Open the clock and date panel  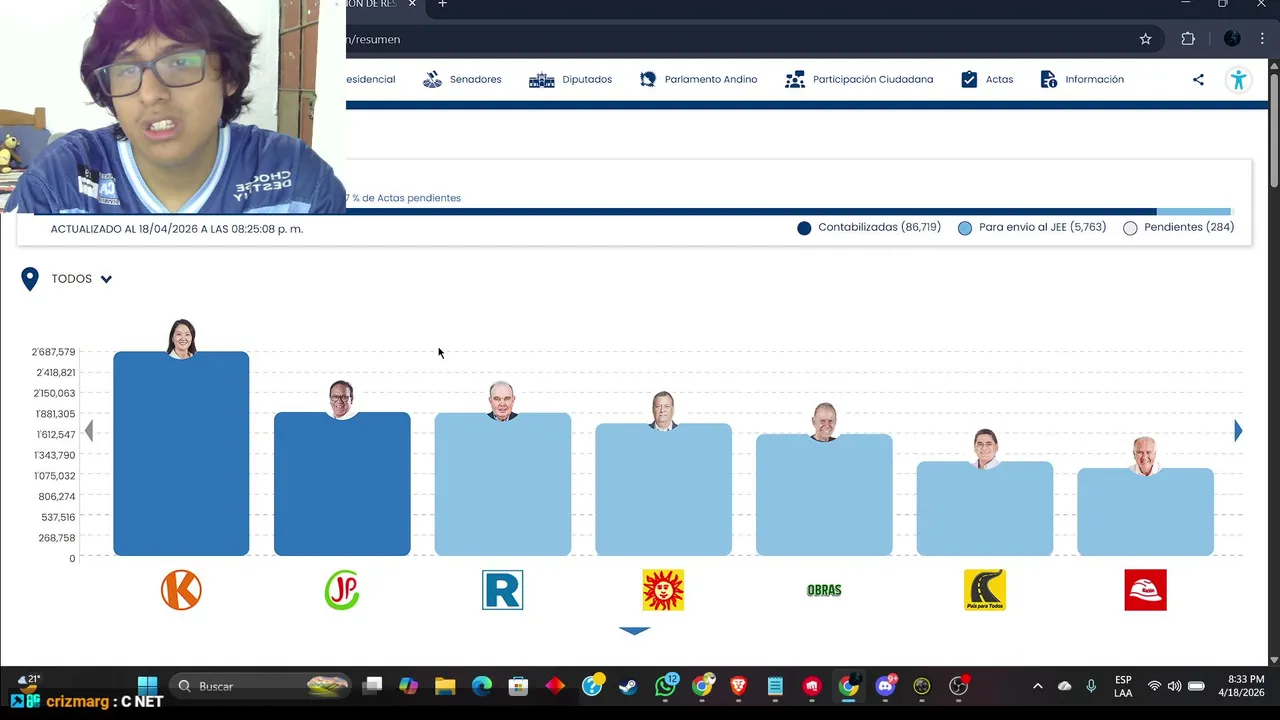click(1241, 686)
